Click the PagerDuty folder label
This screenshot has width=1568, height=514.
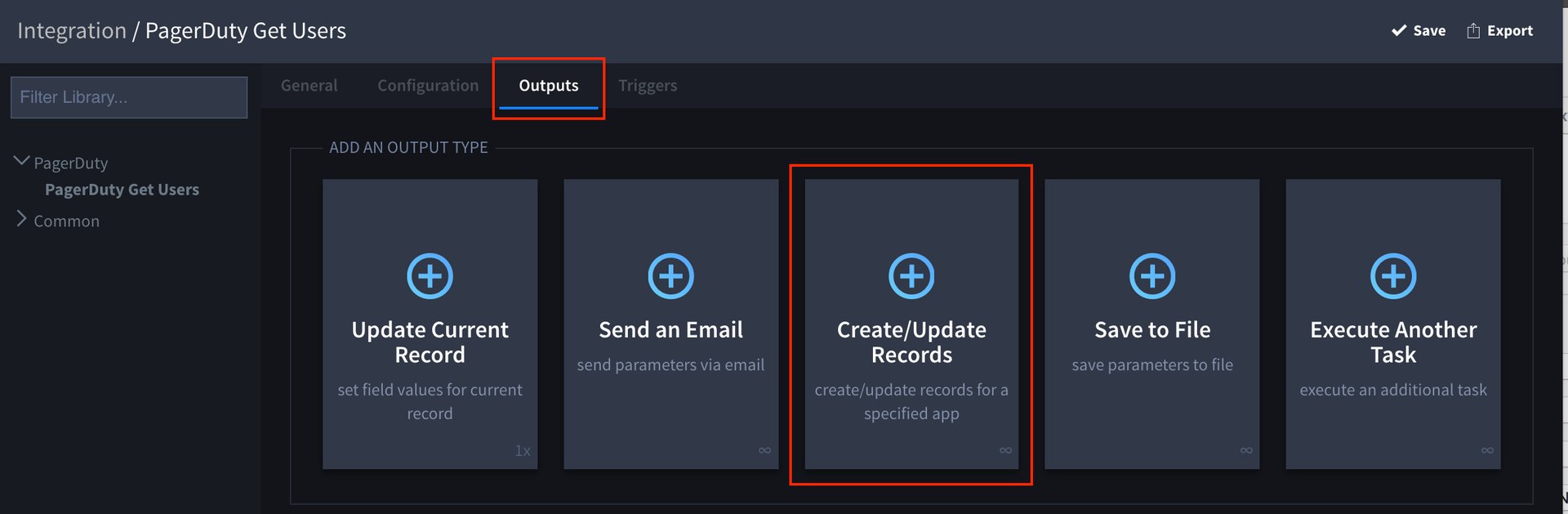(71, 163)
